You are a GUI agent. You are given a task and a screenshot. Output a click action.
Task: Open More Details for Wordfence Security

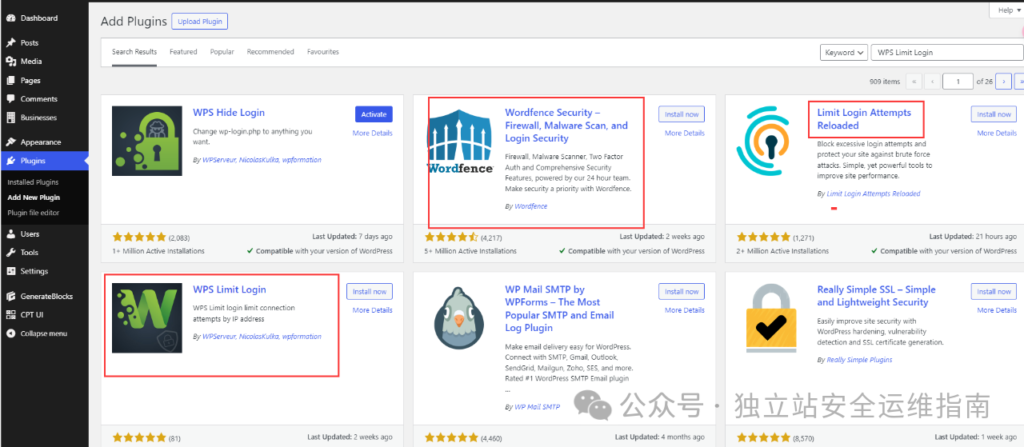pos(684,133)
